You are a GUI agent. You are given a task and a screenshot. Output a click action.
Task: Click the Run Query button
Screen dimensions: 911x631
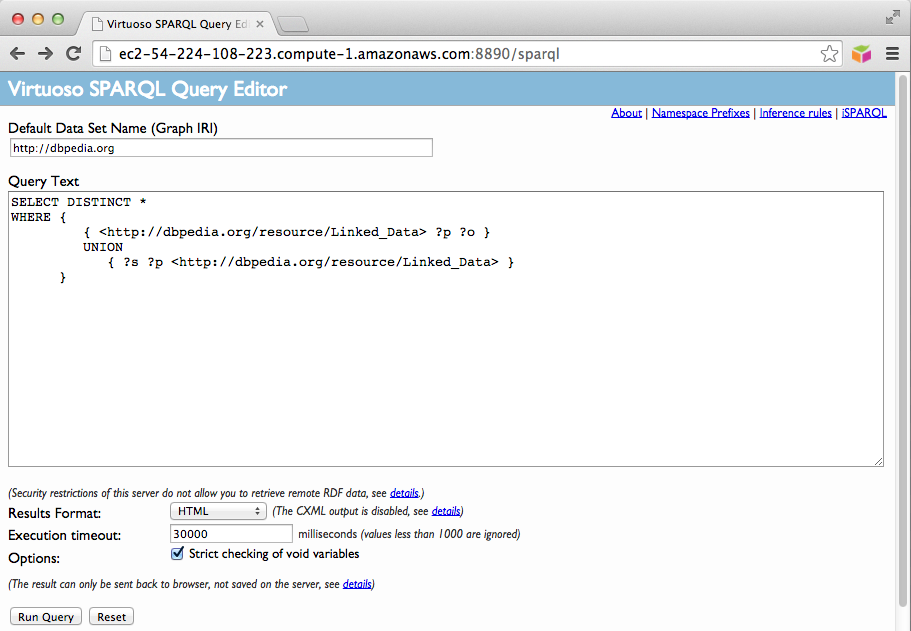[46, 617]
